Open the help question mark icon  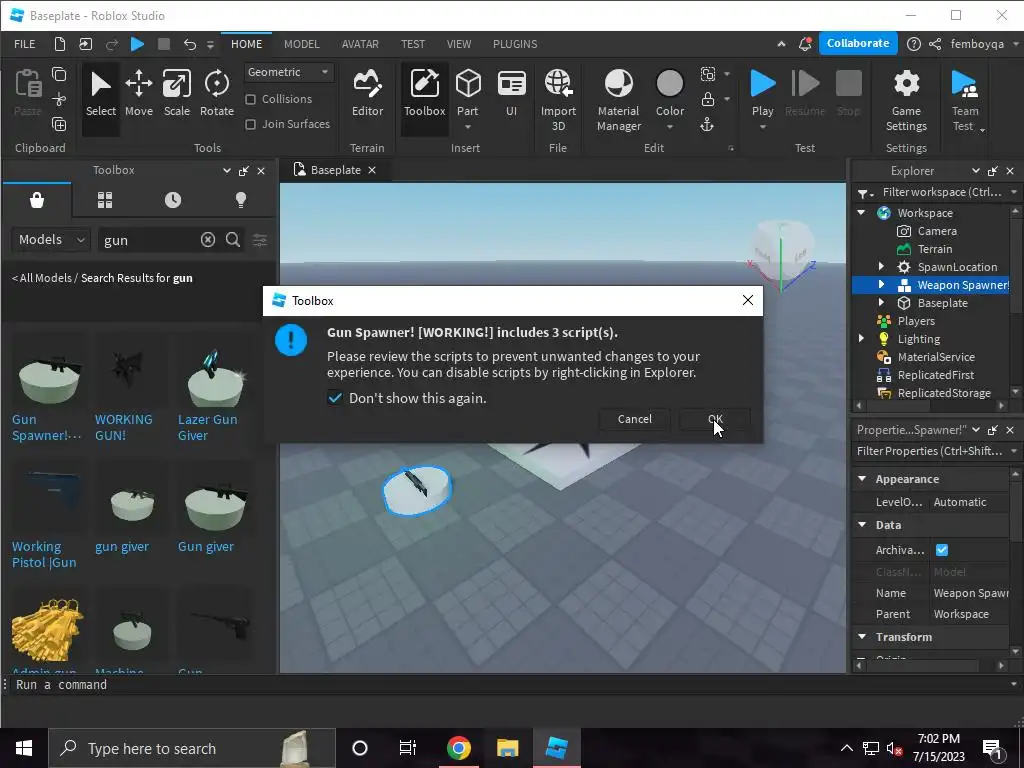(x=914, y=44)
